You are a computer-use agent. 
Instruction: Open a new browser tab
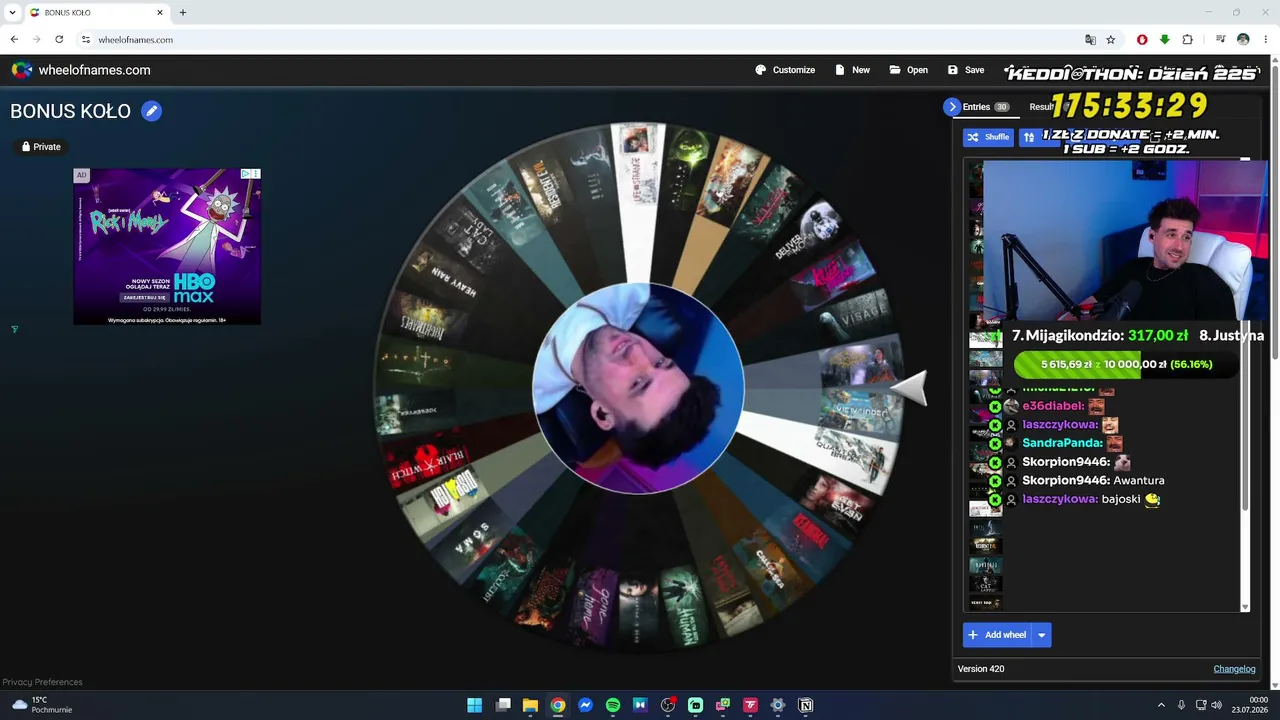click(183, 13)
